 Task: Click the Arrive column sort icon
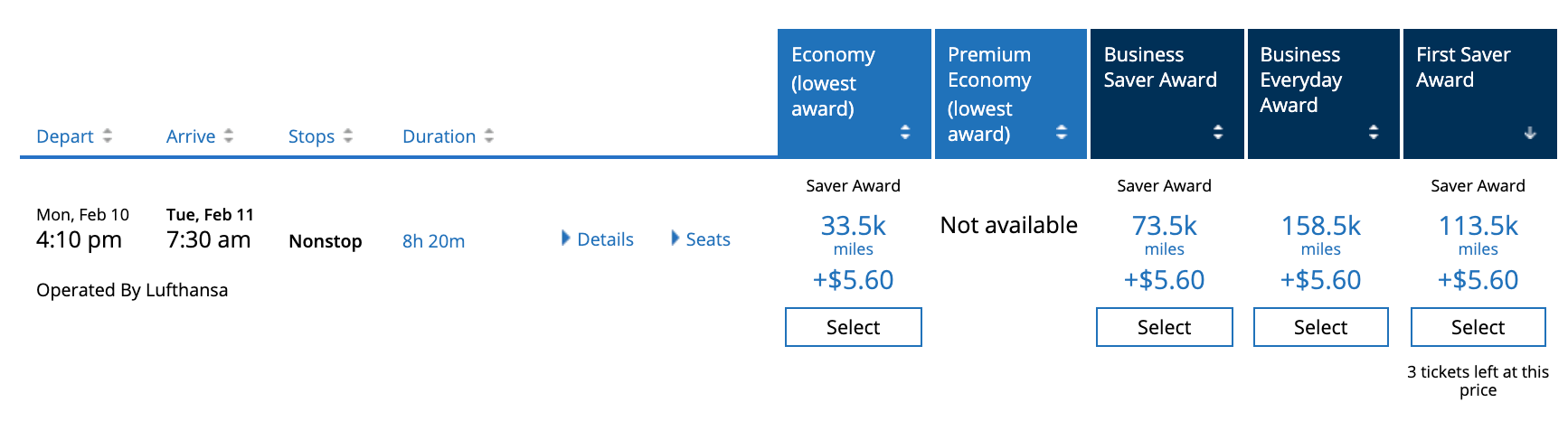point(229,136)
